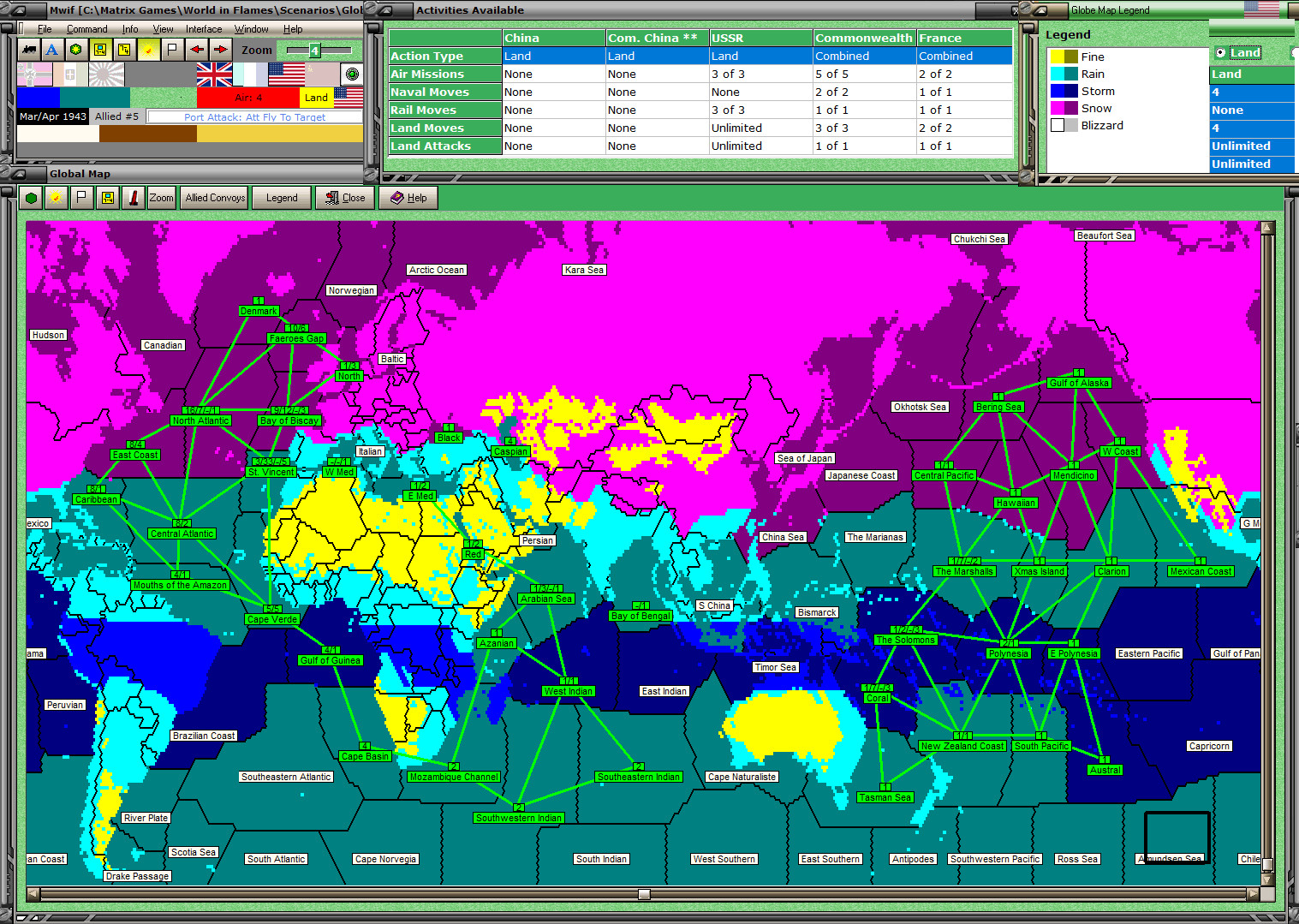Image resolution: width=1299 pixels, height=924 pixels.
Task: Click the Port Attack status field
Action: coord(254,116)
